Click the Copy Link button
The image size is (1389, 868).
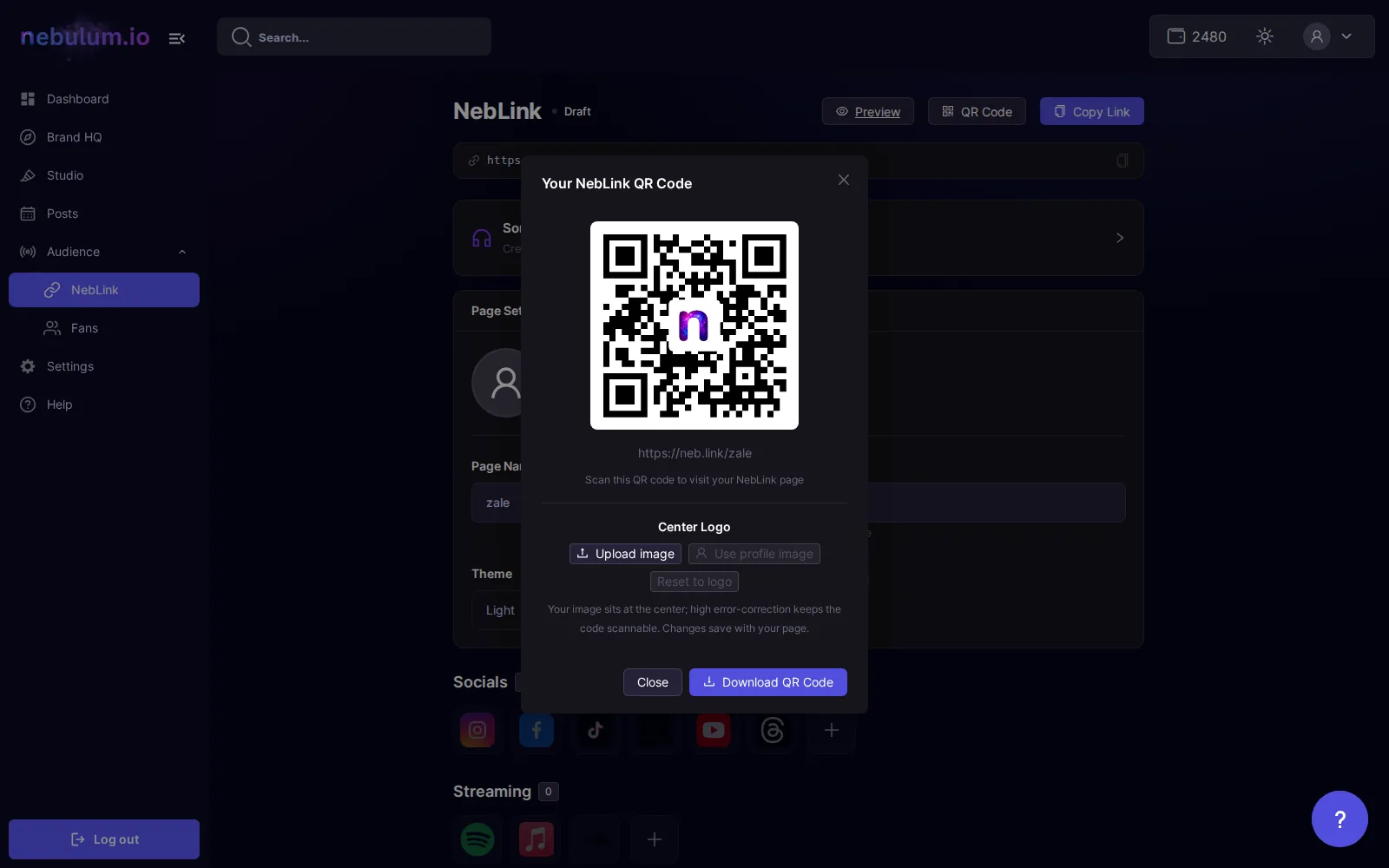(x=1092, y=111)
